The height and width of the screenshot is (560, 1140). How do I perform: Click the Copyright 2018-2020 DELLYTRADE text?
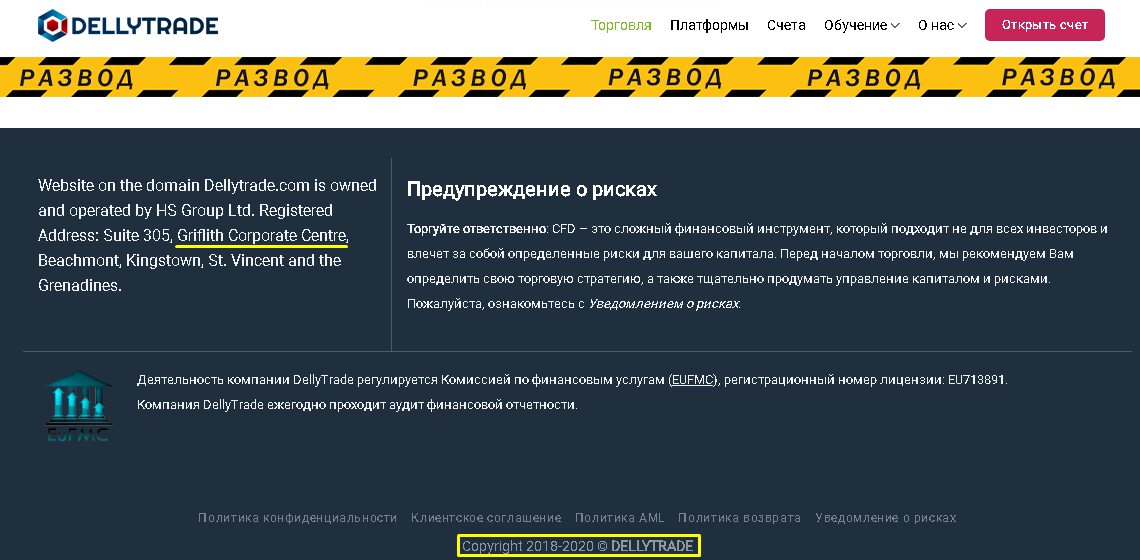(578, 545)
